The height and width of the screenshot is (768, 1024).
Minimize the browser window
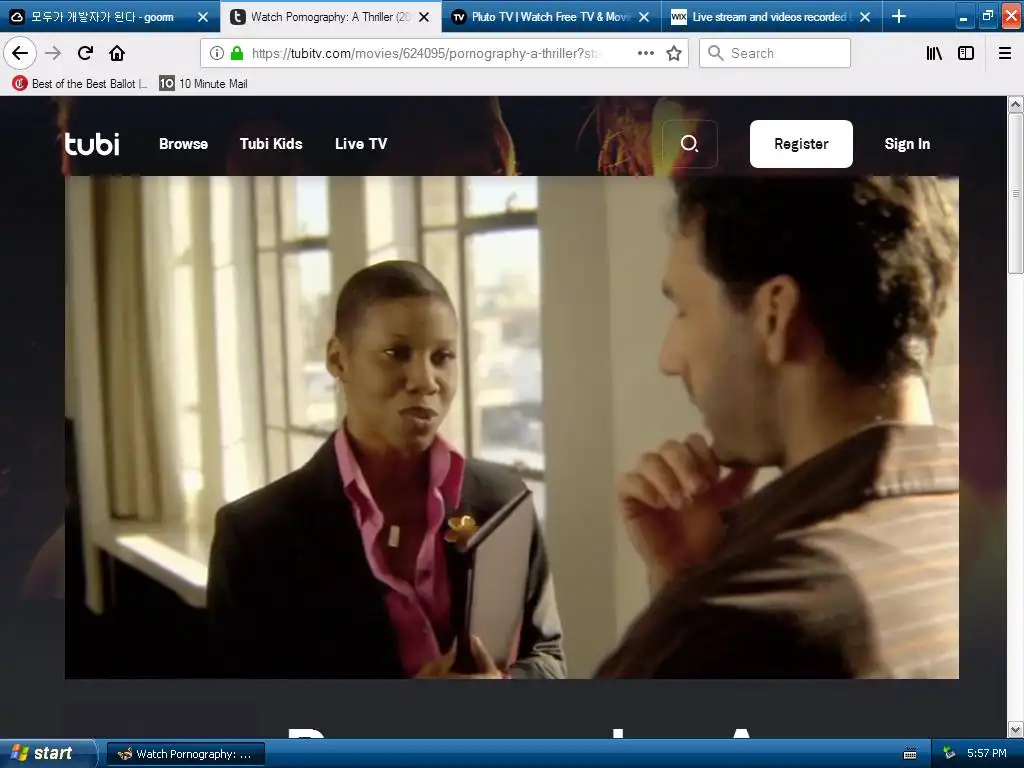pos(963,16)
